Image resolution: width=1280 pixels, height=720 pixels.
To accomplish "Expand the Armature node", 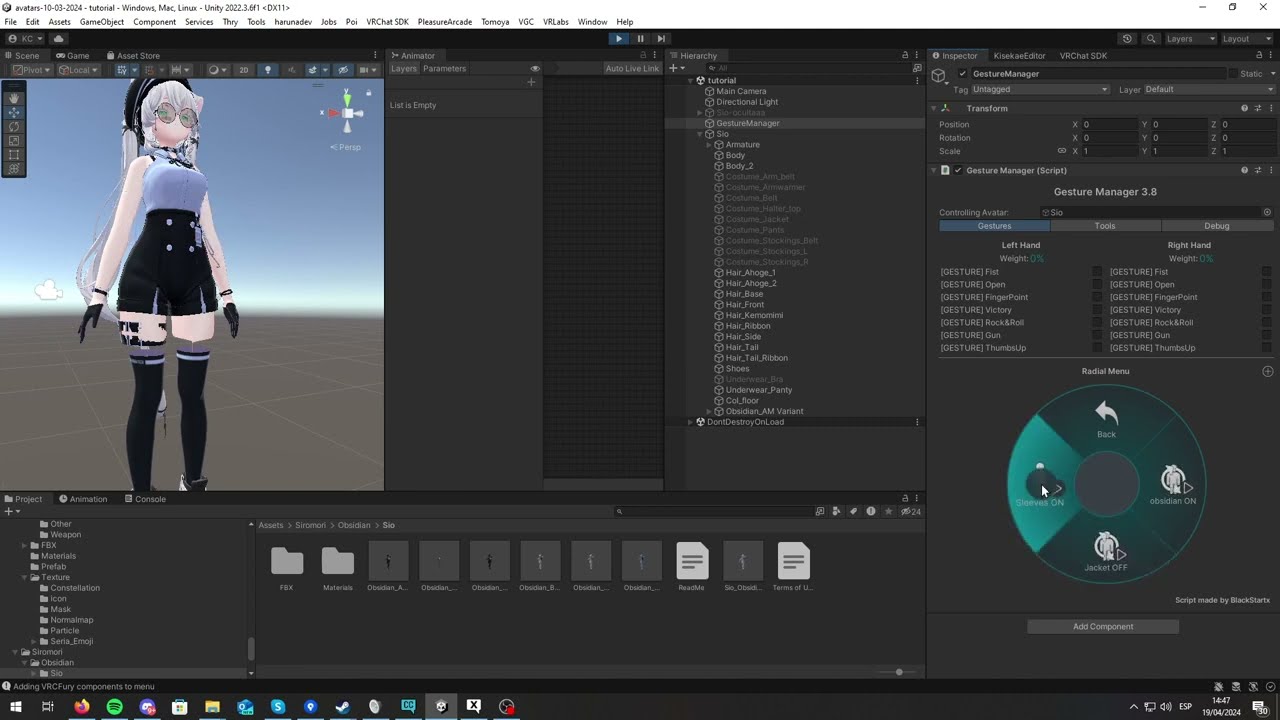I will pos(709,145).
